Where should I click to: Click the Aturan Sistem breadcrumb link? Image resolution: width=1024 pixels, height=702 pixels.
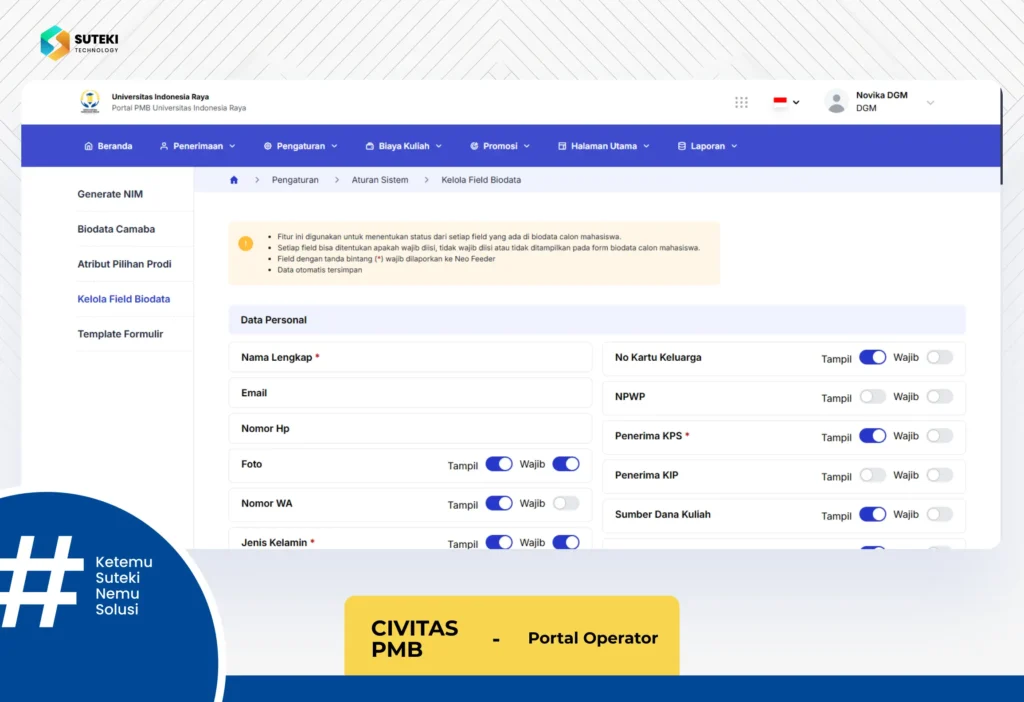(380, 180)
